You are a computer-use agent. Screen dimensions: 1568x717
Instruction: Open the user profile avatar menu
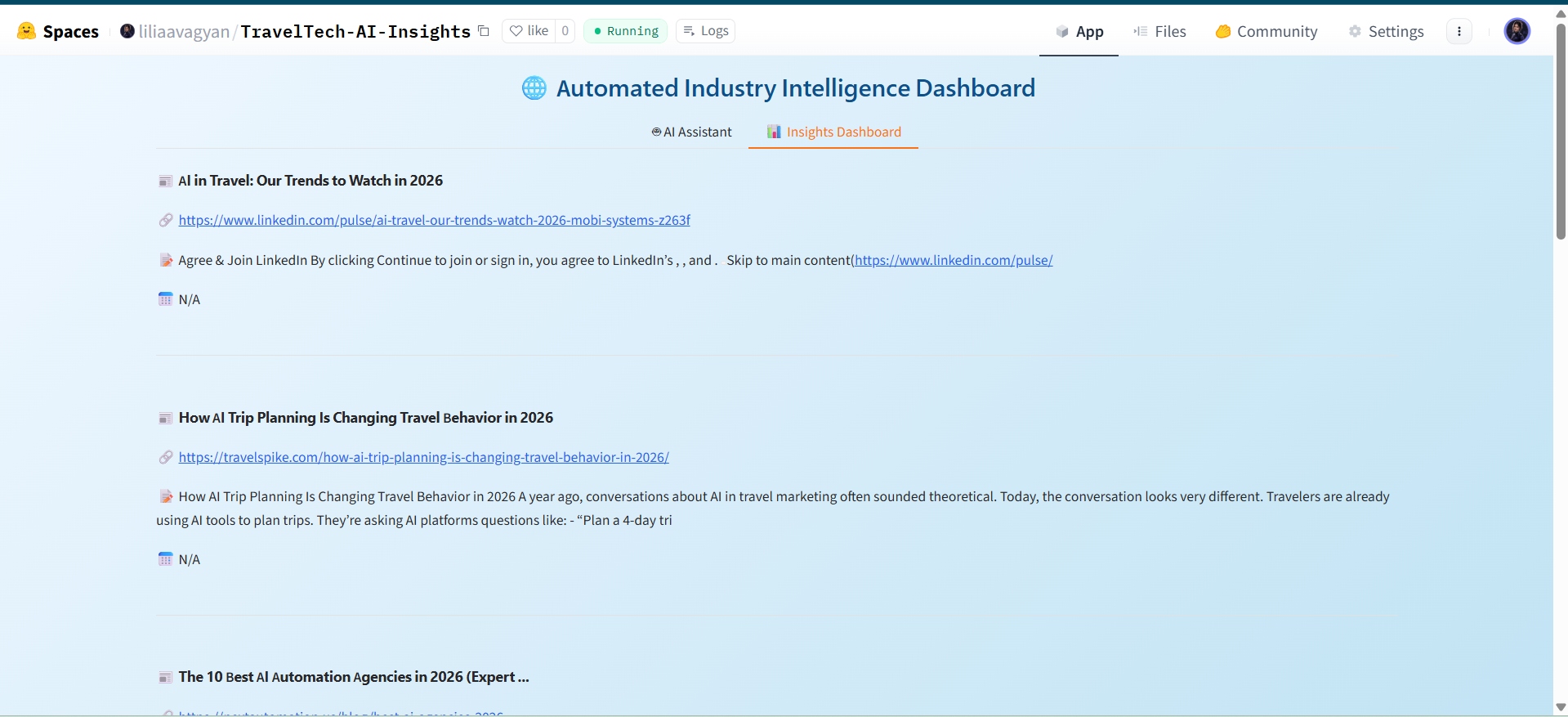(x=1517, y=31)
